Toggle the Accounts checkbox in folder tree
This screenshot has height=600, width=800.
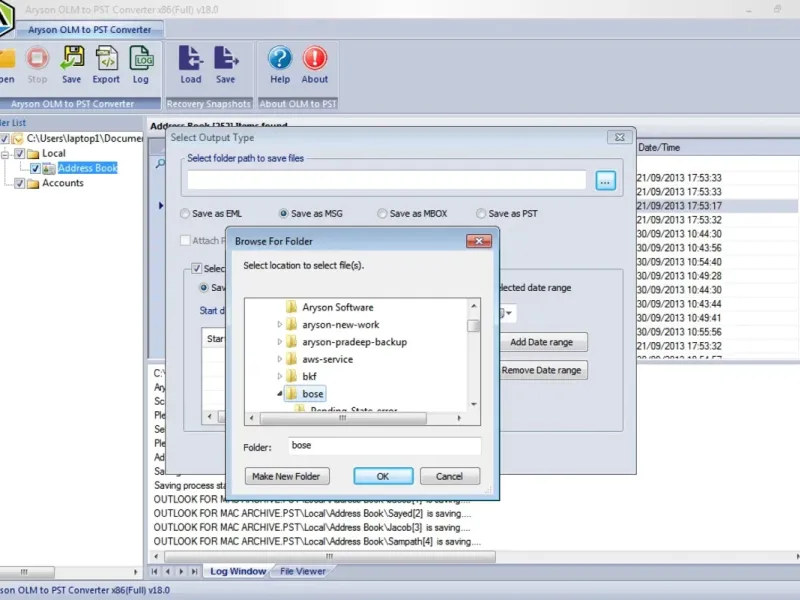(19, 183)
